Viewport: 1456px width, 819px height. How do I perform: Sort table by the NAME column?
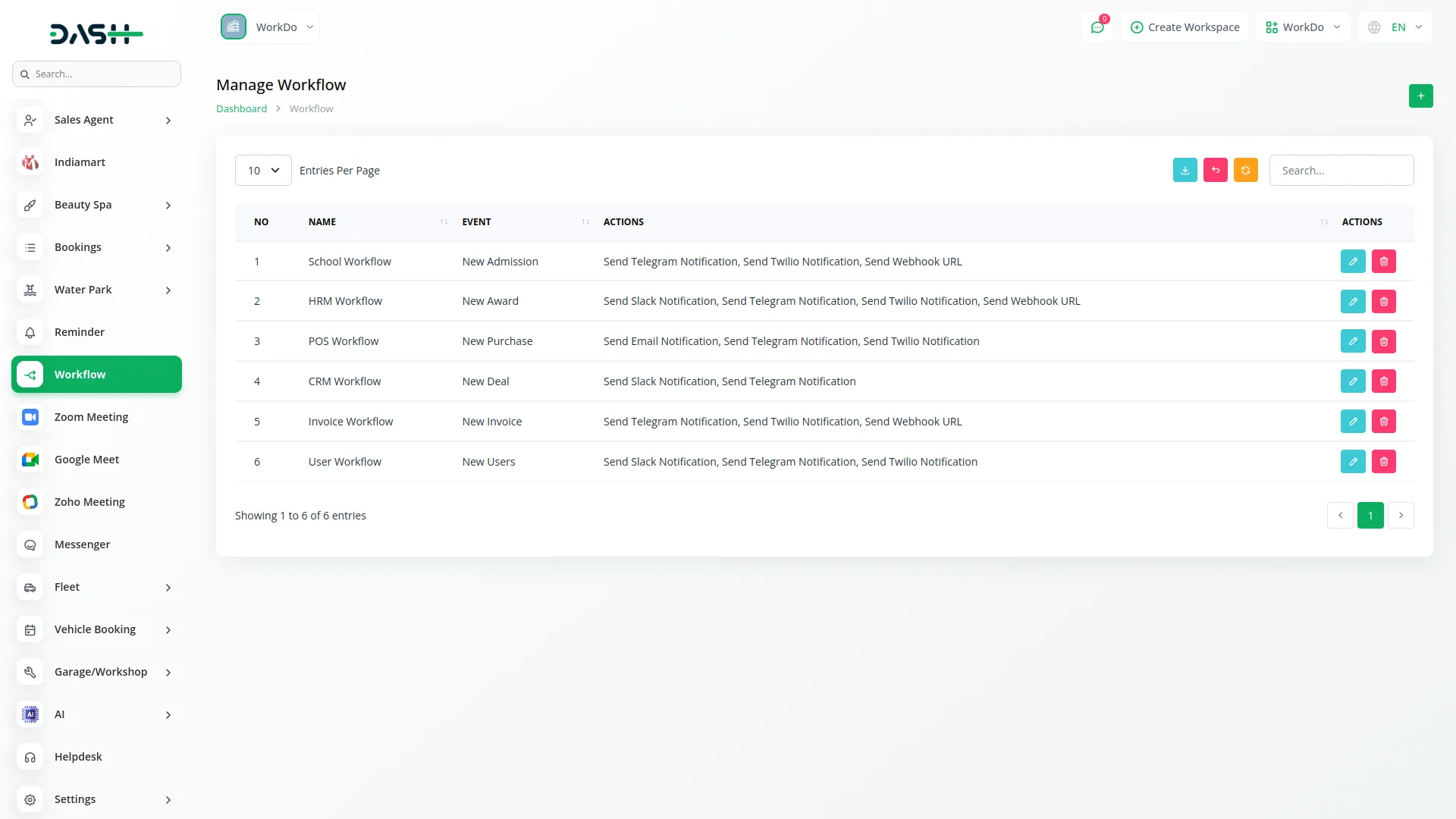coord(444,221)
